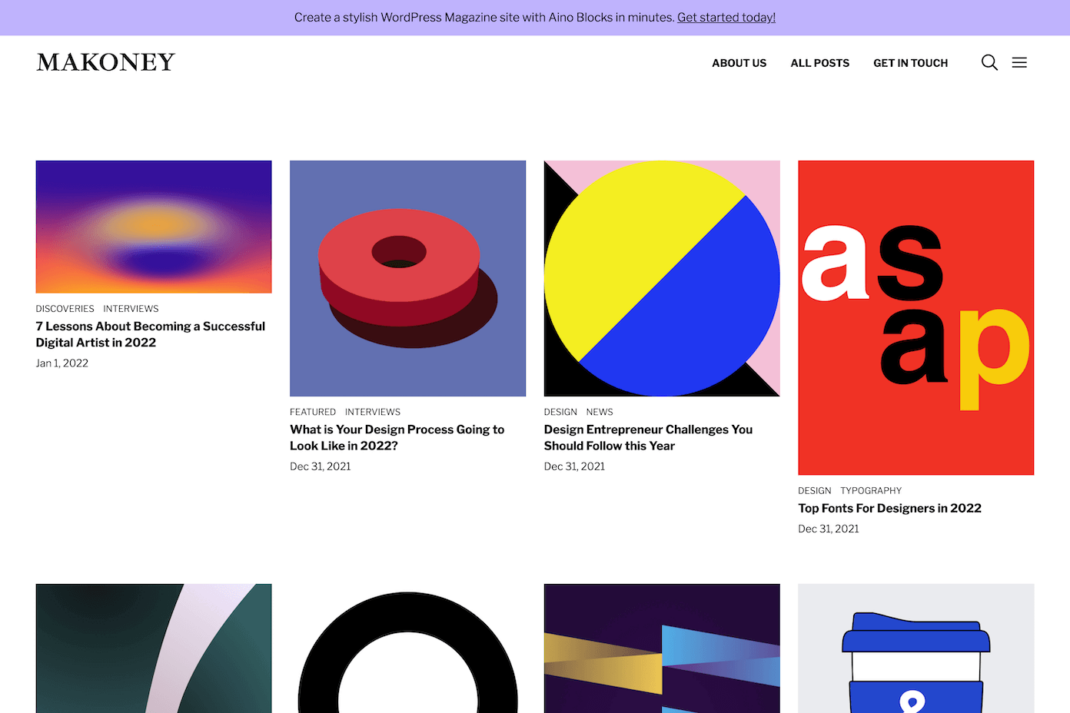Image resolution: width=1070 pixels, height=713 pixels.
Task: Click the red donut shape thumbnail
Action: click(x=407, y=278)
